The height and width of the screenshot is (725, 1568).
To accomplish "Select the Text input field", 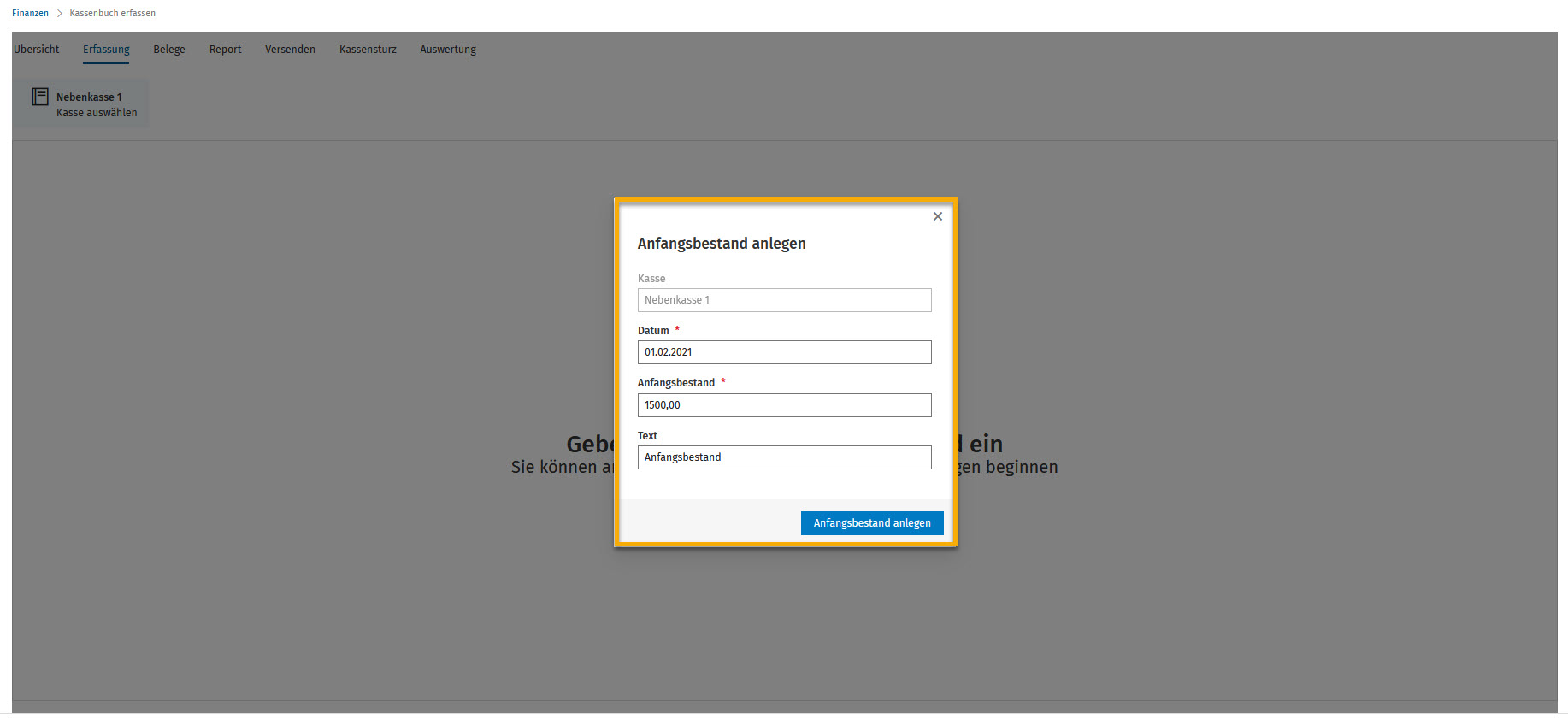I will pyautogui.click(x=785, y=457).
